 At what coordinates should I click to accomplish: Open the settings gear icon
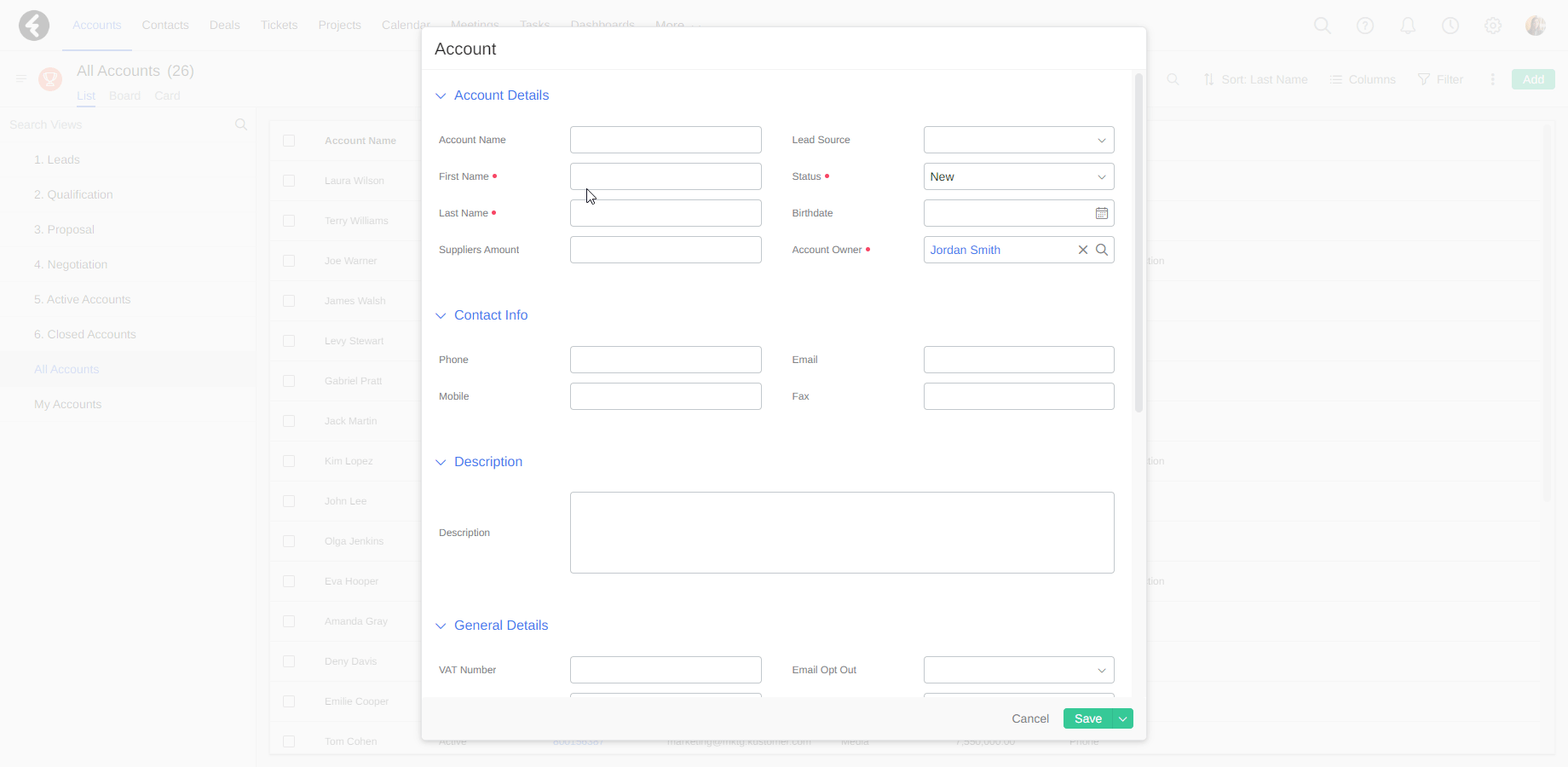point(1493,26)
